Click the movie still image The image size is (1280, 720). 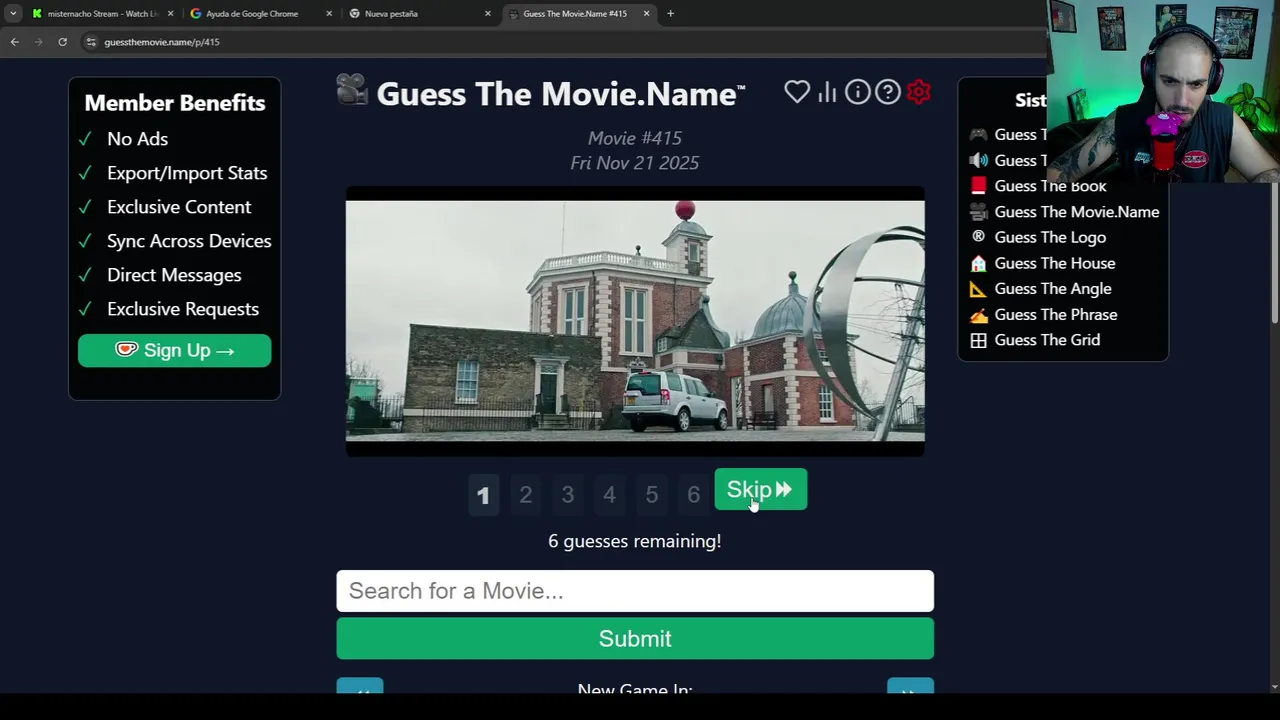pos(635,321)
